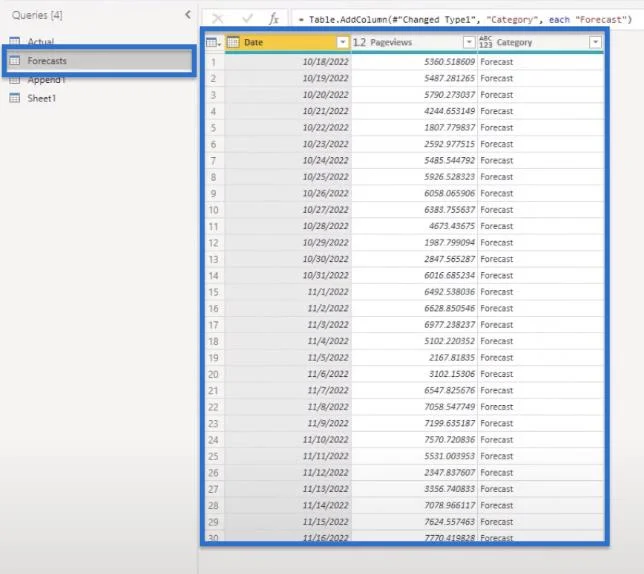This screenshot has height=574, width=644.
Task: Select row number 1 in the grid
Action: coord(214,62)
